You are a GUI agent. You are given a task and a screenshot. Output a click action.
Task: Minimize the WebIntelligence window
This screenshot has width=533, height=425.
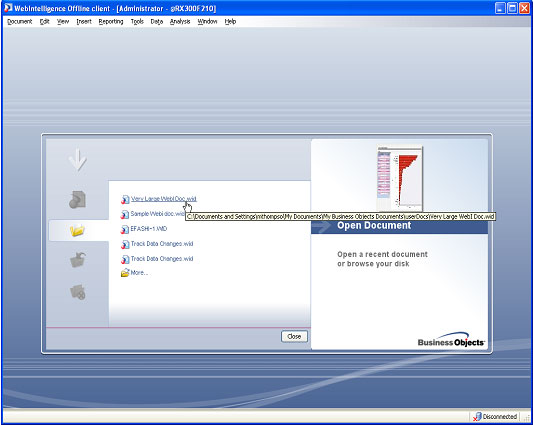tap(500, 8)
